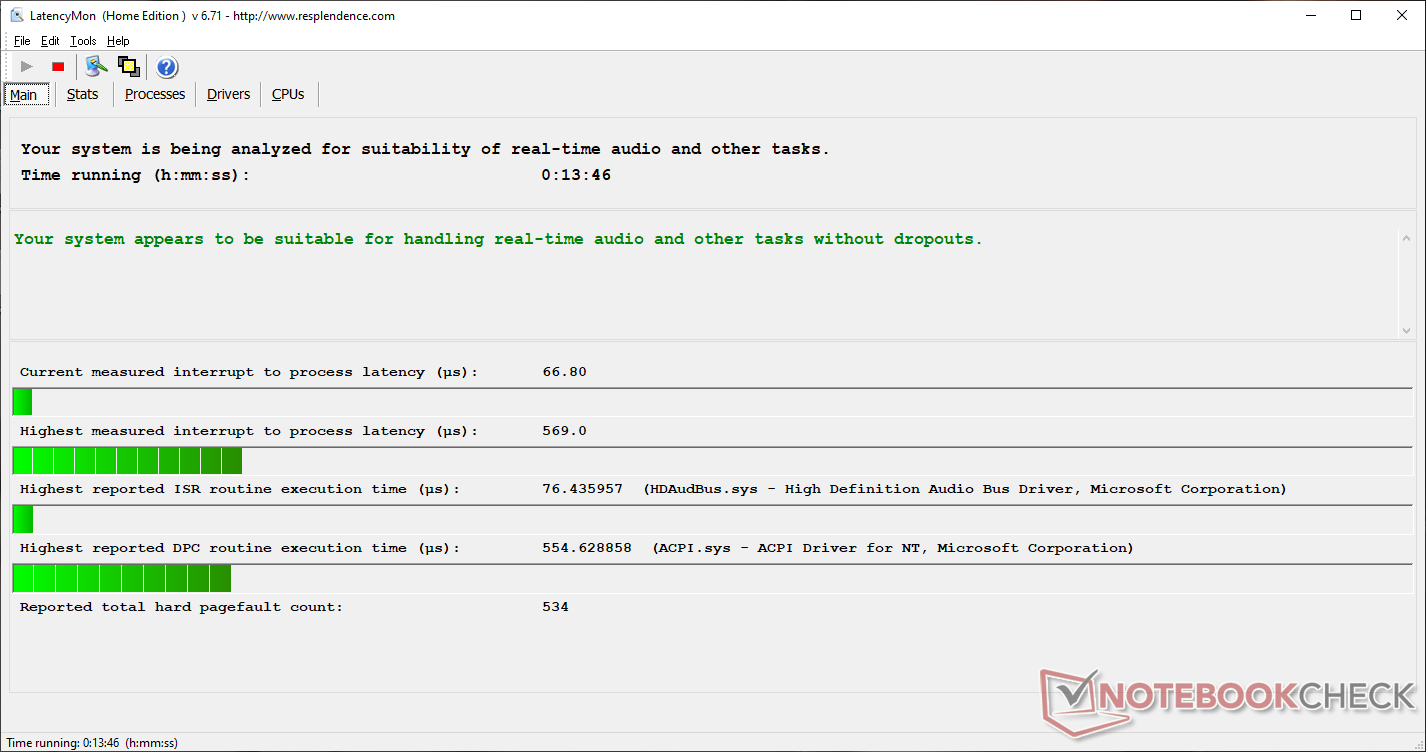Click the 66.80 current latency value
This screenshot has height=752, width=1426.
point(564,372)
